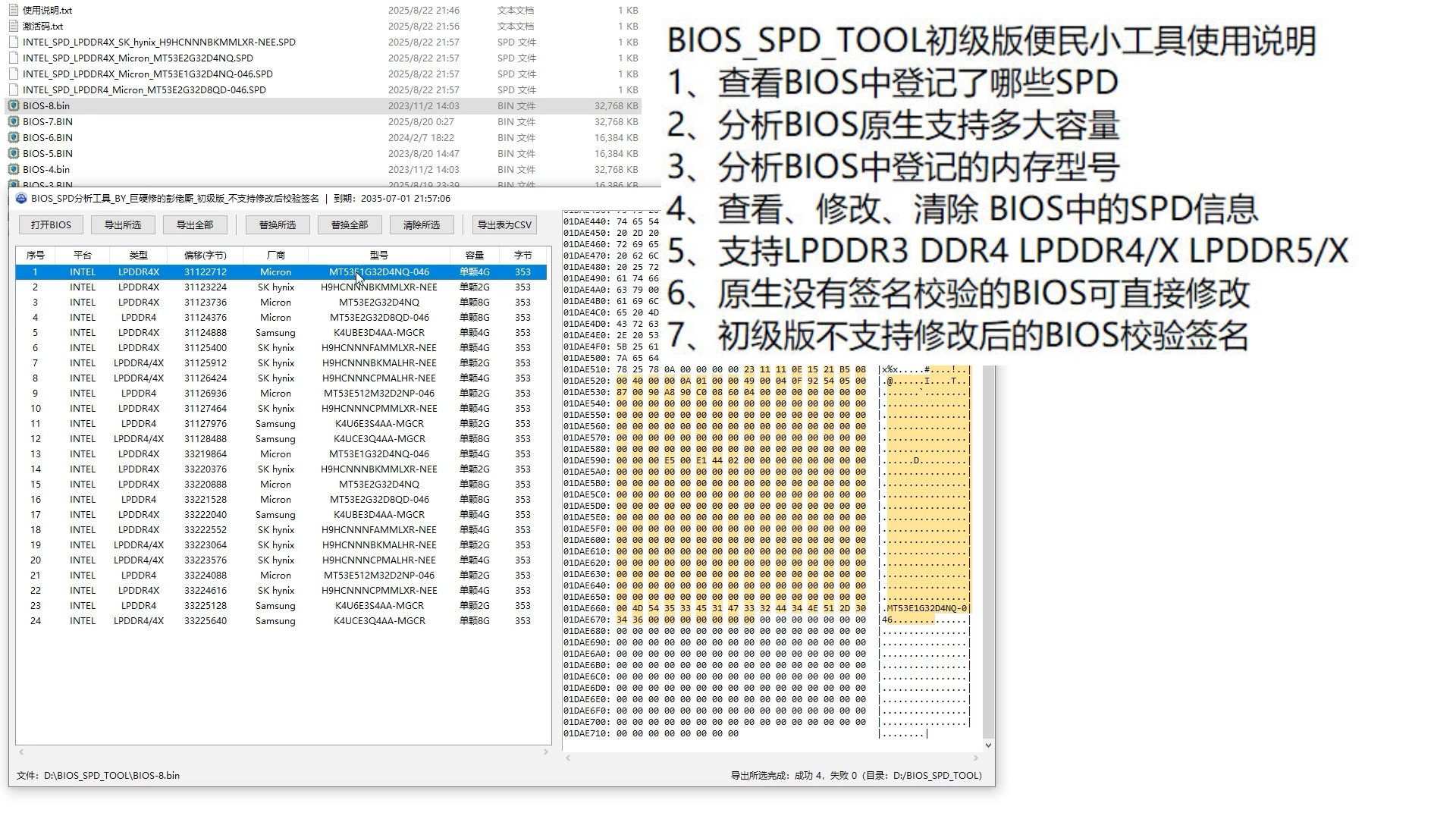Sort table by 字节 column header

click(523, 256)
